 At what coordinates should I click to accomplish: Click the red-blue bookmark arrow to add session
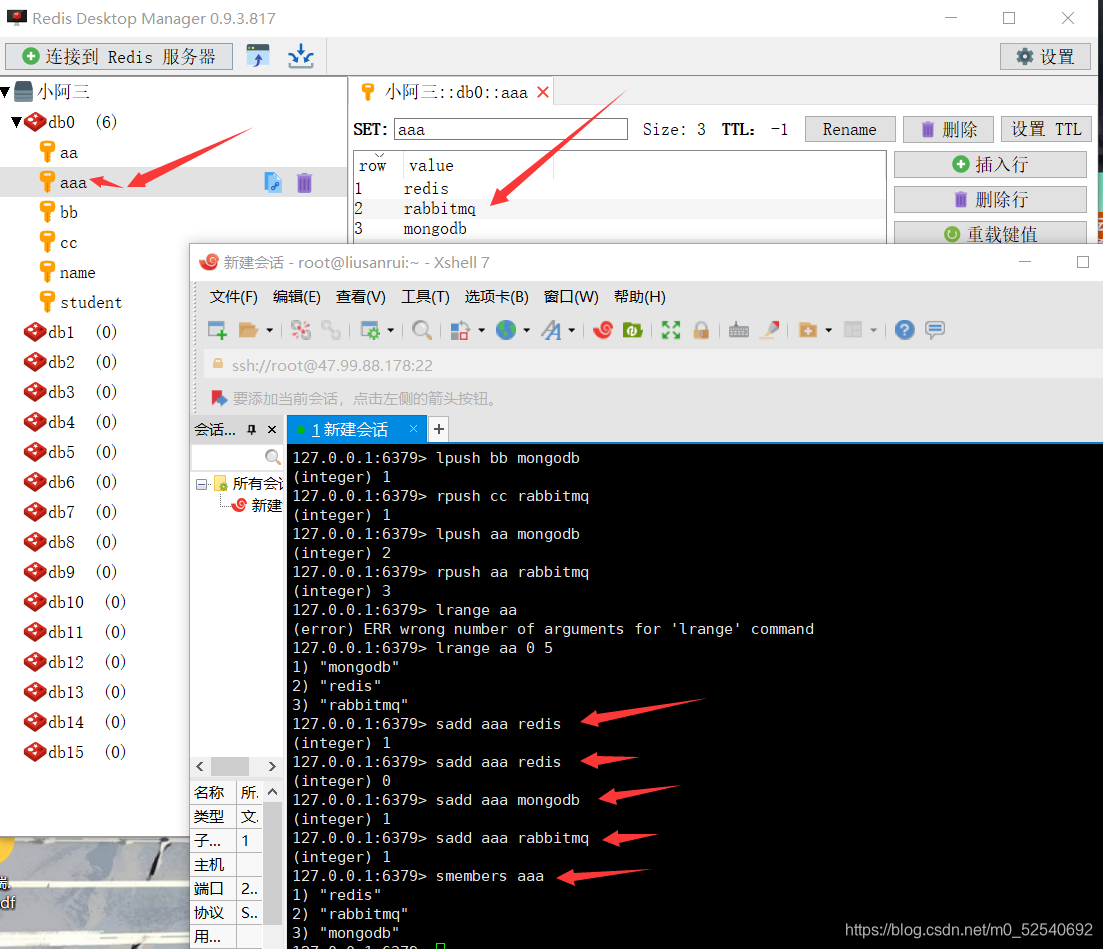click(x=219, y=399)
